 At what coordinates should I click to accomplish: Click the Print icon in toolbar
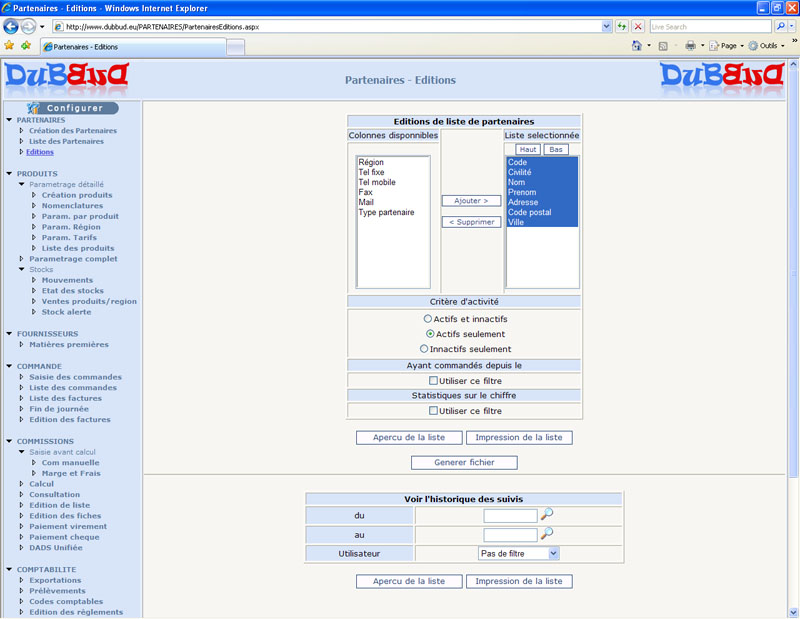(690, 46)
